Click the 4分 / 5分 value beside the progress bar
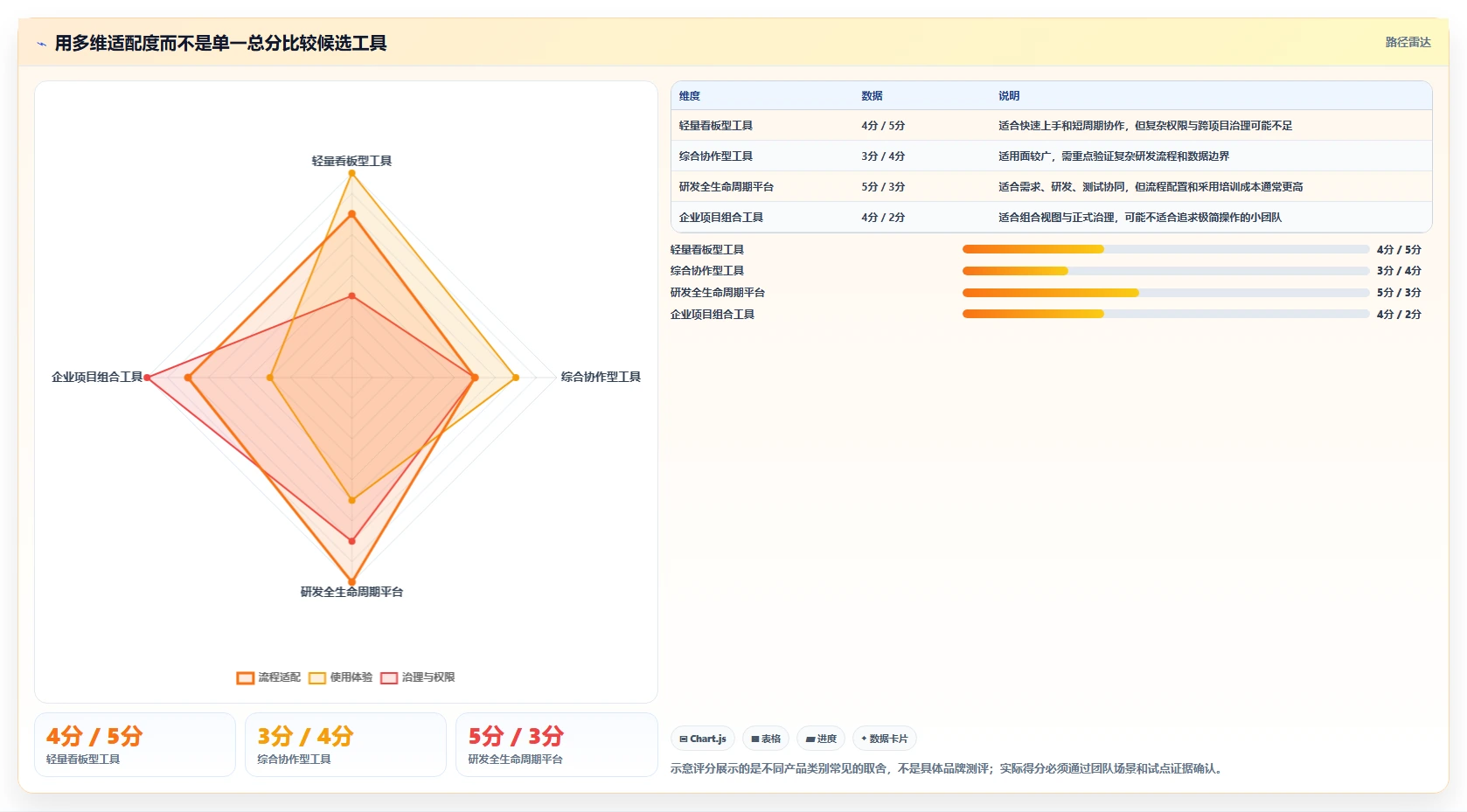Image resolution: width=1467 pixels, height=812 pixels. [1399, 250]
